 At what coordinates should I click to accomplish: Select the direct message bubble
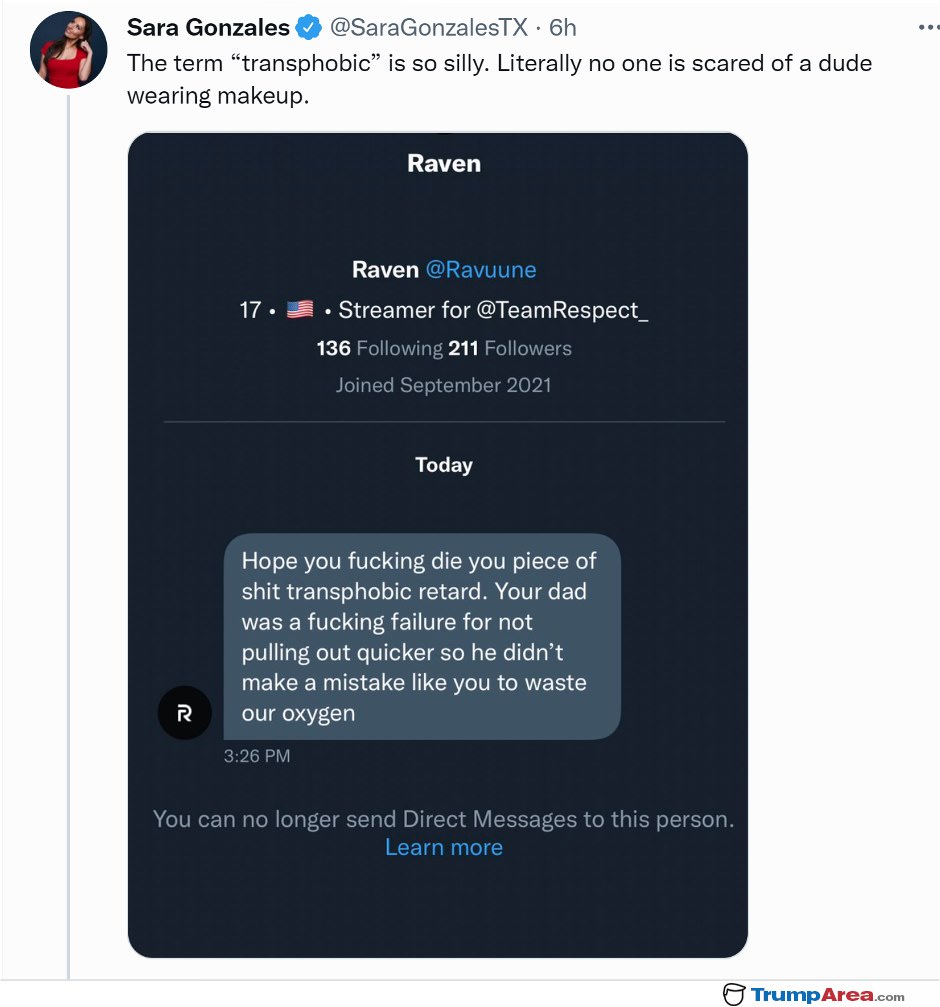[422, 636]
